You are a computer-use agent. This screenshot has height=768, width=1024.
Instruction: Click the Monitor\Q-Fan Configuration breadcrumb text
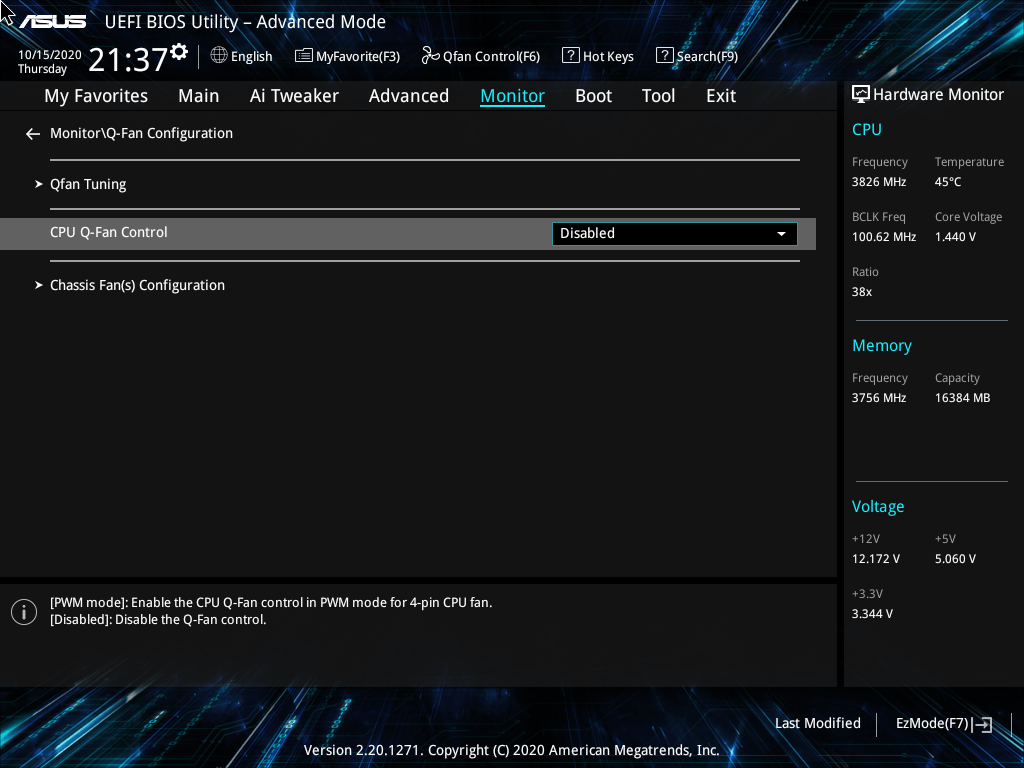[141, 133]
